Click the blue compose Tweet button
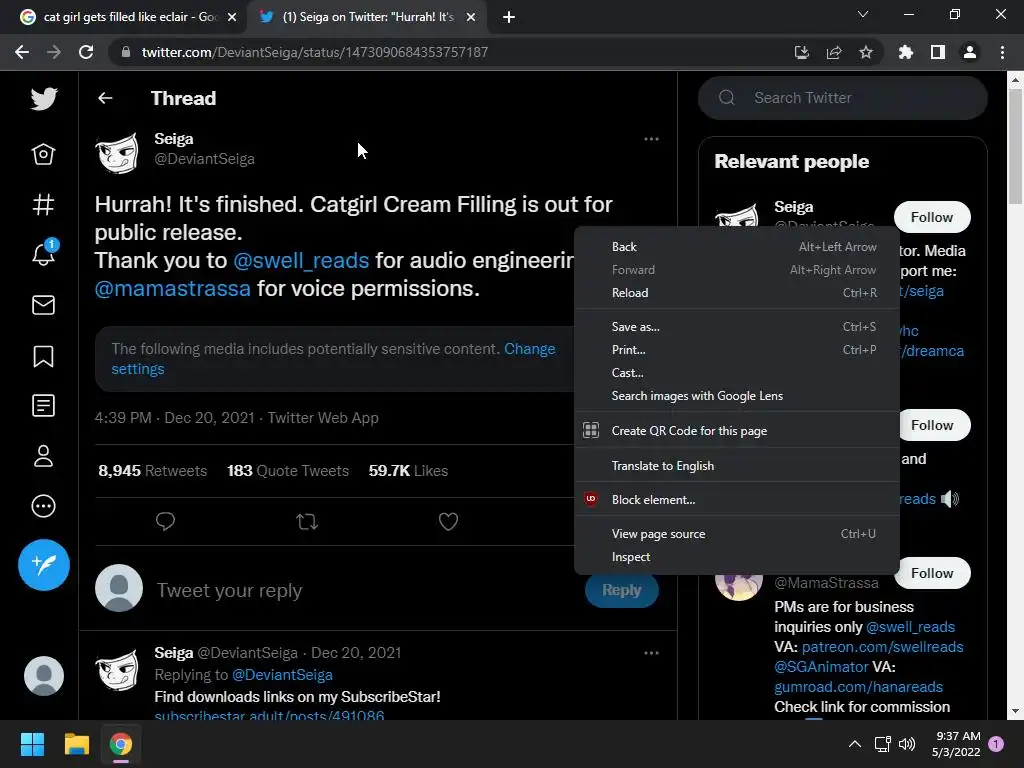Screen dimensions: 1024x768 [44, 565]
